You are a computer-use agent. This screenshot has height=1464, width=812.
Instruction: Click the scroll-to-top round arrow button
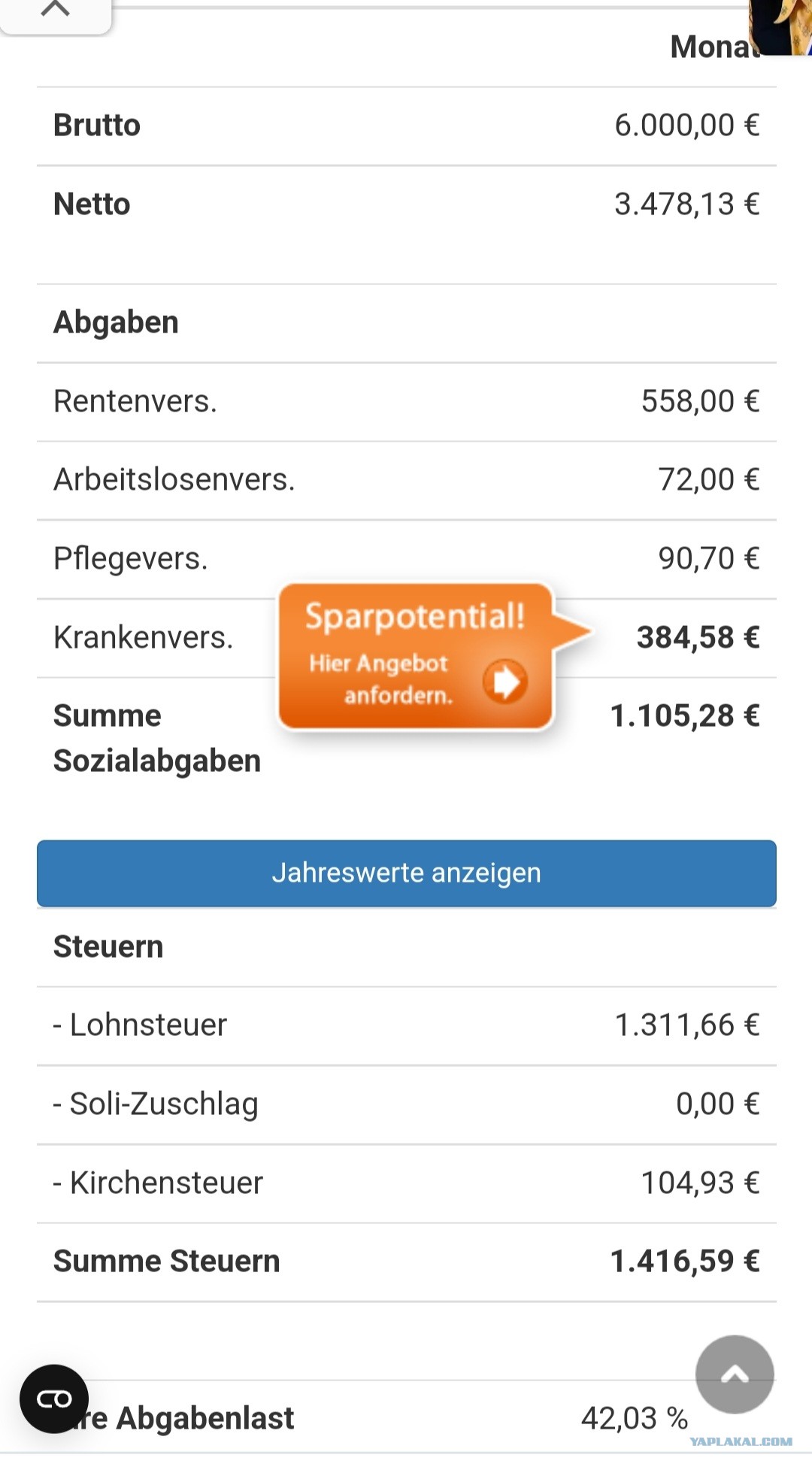pos(735,1374)
